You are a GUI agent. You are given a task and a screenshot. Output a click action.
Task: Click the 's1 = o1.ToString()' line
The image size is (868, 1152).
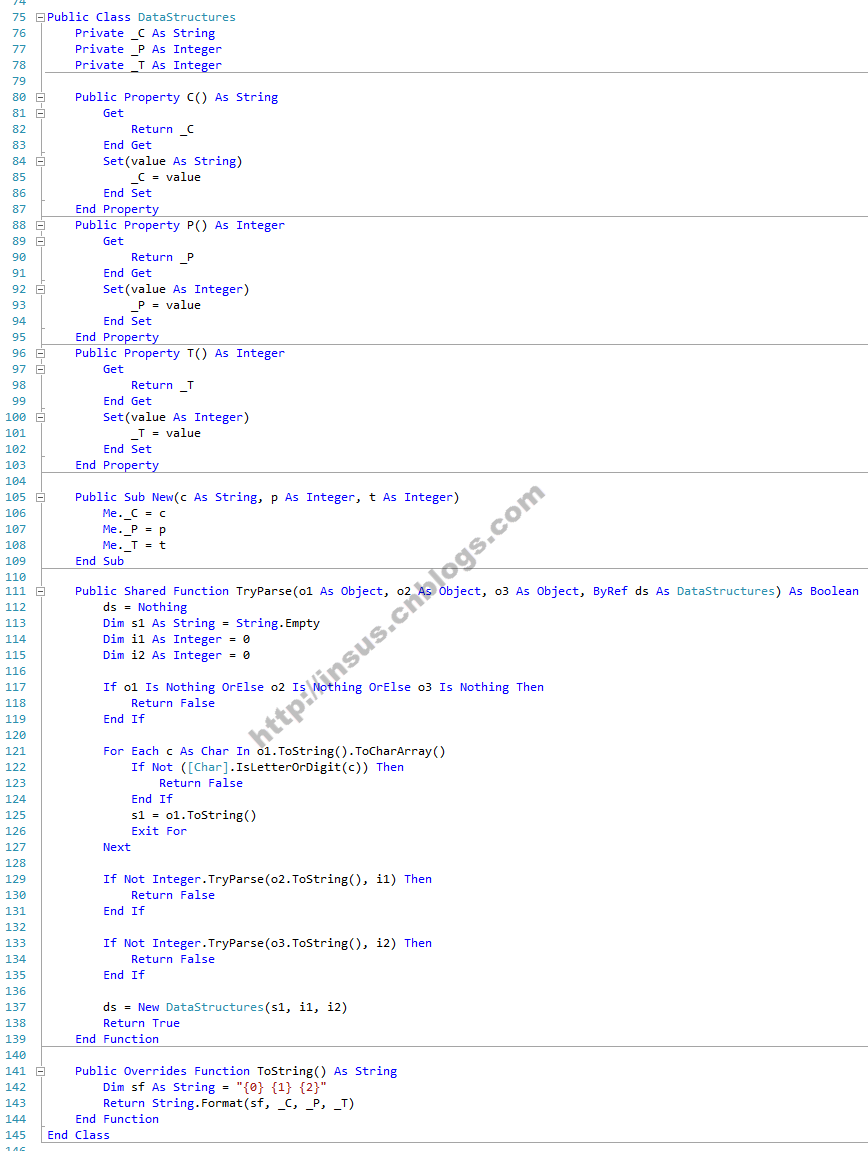click(194, 816)
